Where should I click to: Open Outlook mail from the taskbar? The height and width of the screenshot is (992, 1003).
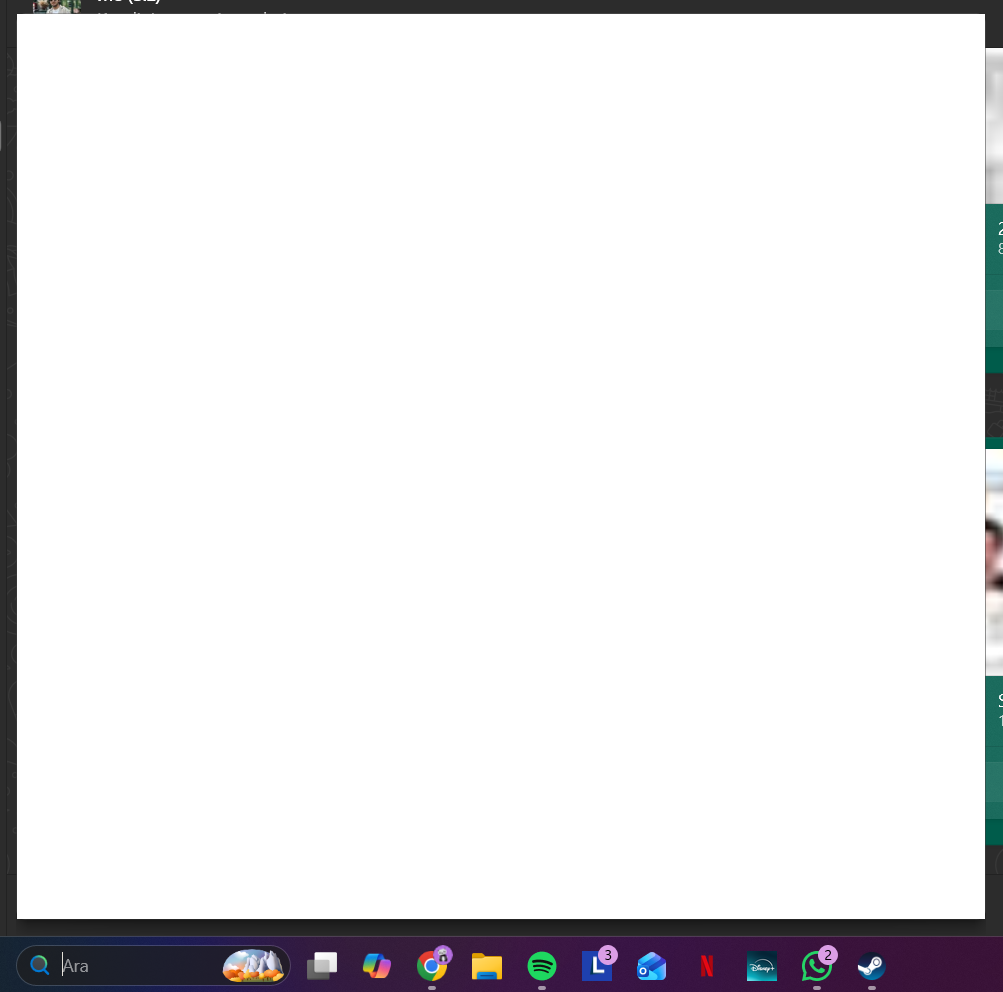coord(652,966)
